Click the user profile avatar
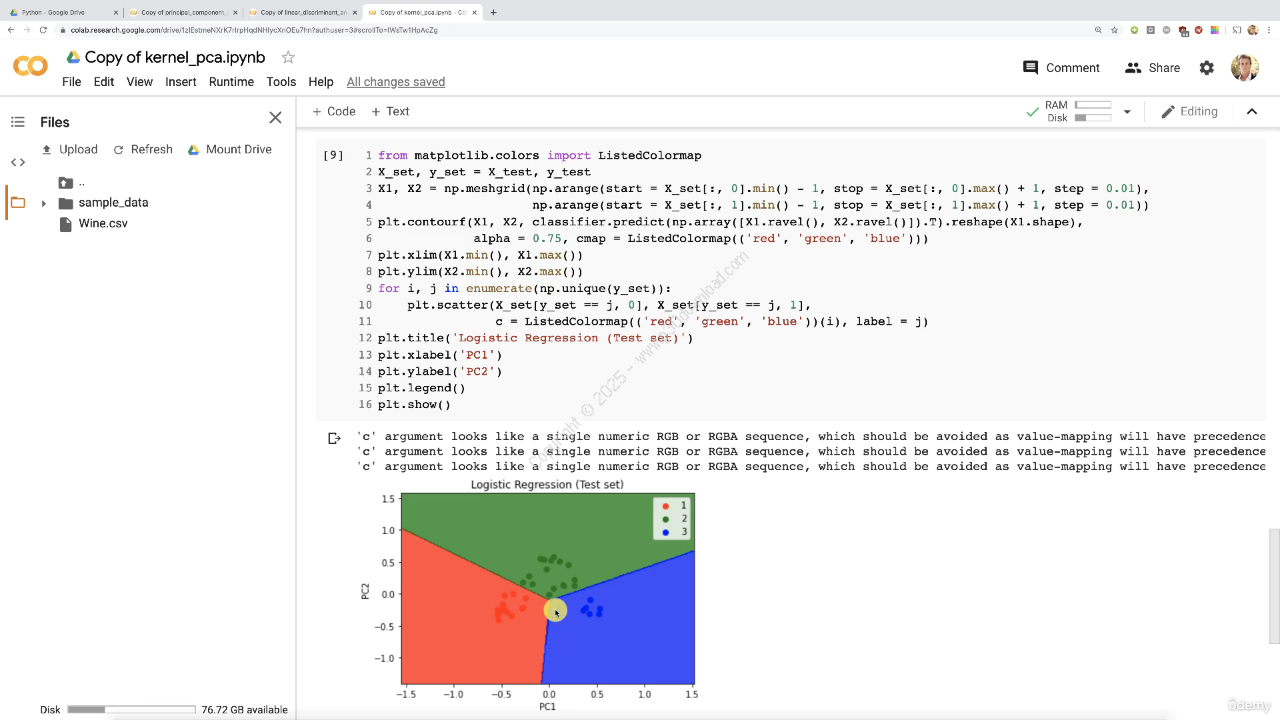This screenshot has width=1280, height=720. [1244, 68]
